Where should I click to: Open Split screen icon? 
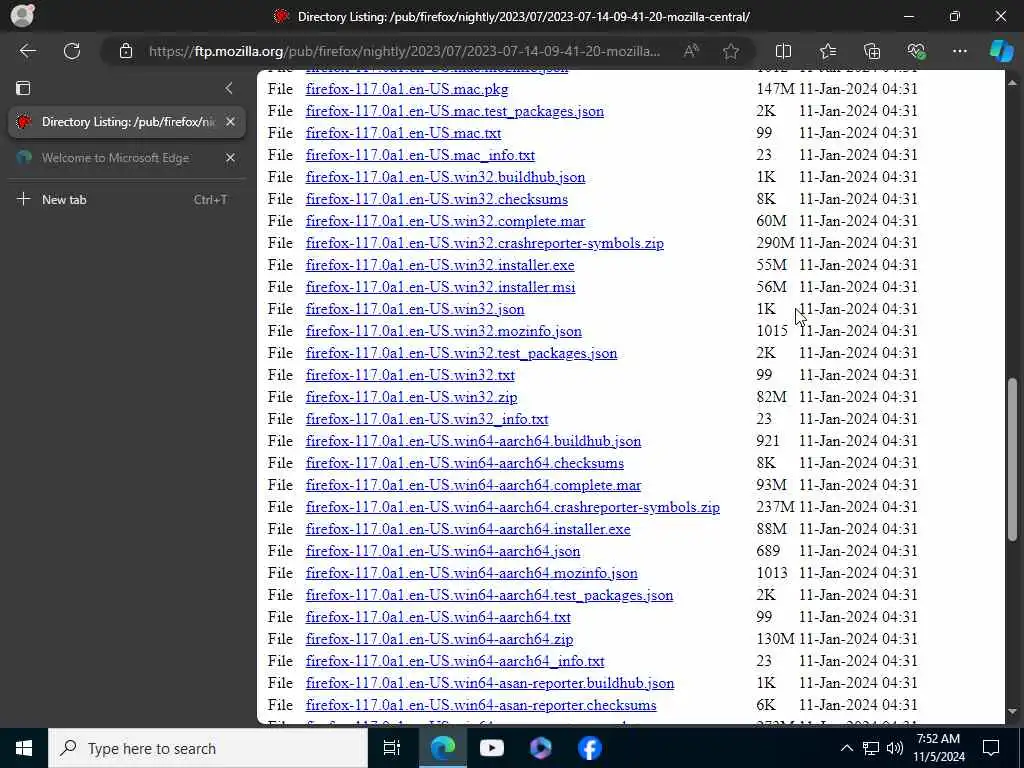pyautogui.click(x=783, y=51)
